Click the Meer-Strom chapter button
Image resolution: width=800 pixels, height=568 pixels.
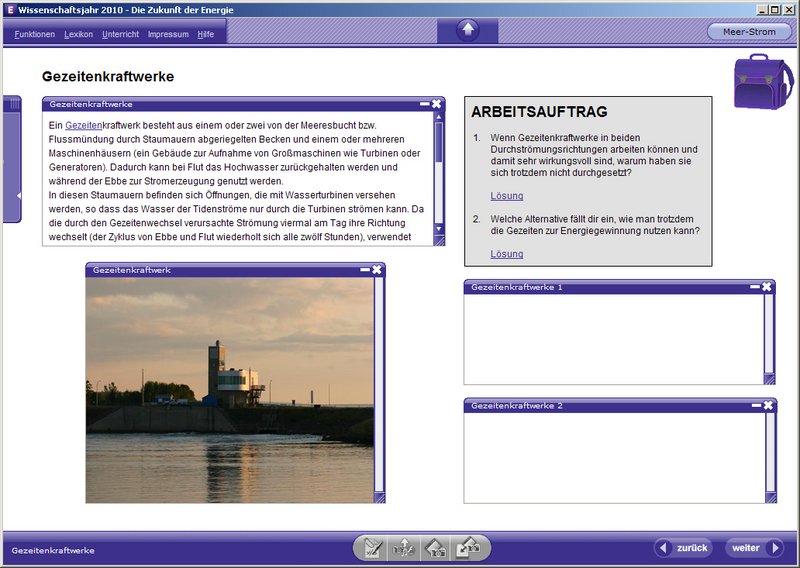click(749, 32)
